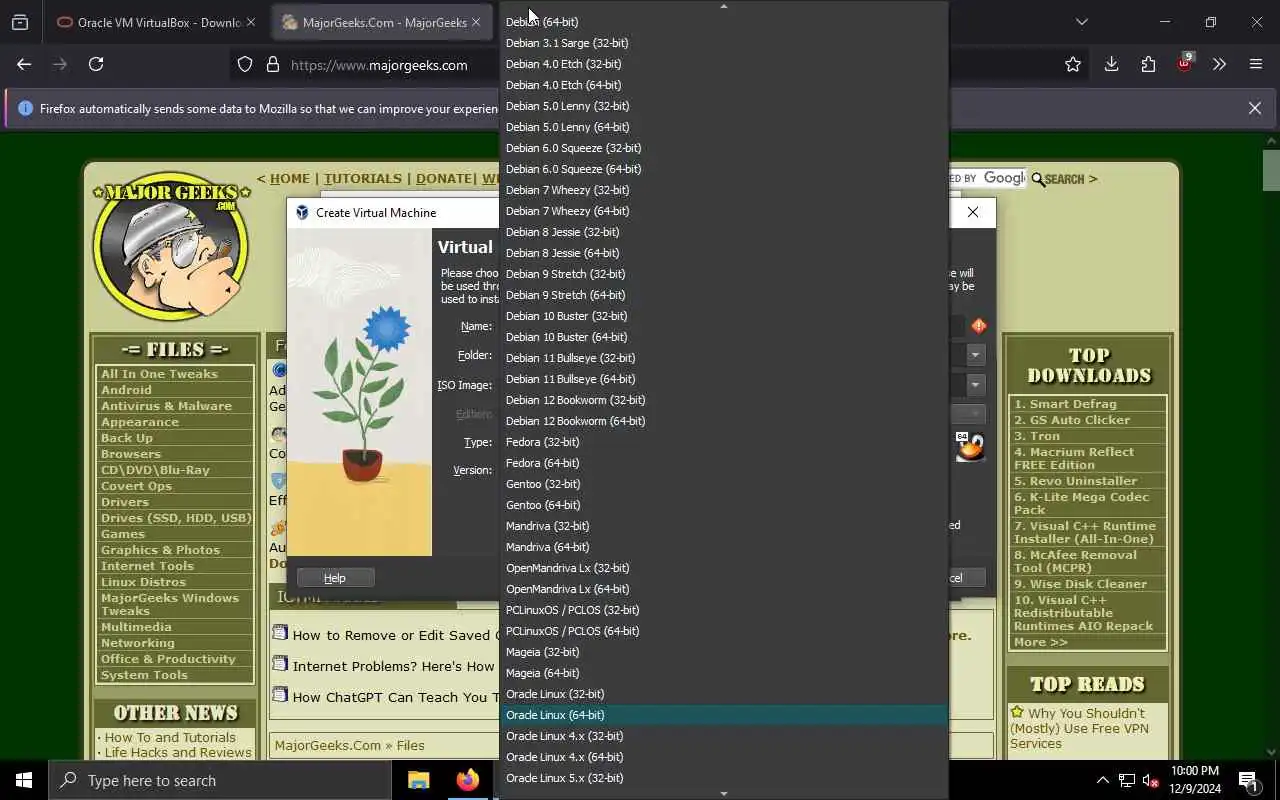The height and width of the screenshot is (800, 1280).
Task: Click the network tray icon
Action: (x=1127, y=780)
